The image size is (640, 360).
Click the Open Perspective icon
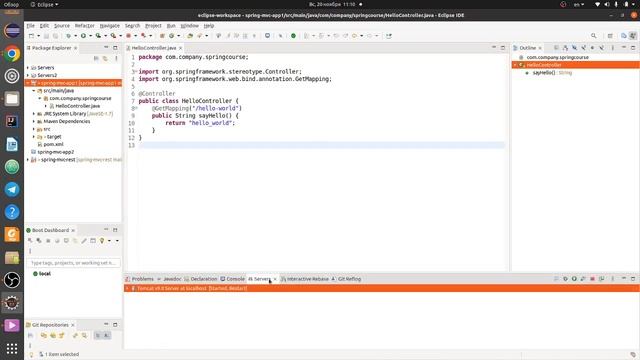610,36
